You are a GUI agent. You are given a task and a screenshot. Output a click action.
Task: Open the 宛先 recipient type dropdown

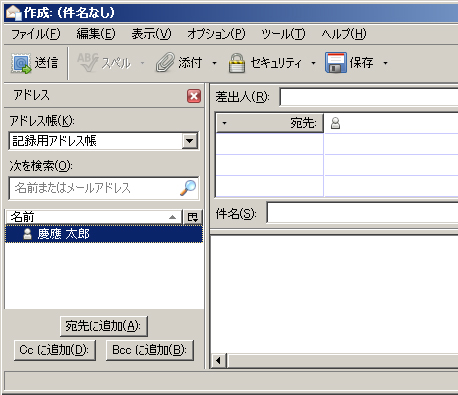tap(270, 123)
